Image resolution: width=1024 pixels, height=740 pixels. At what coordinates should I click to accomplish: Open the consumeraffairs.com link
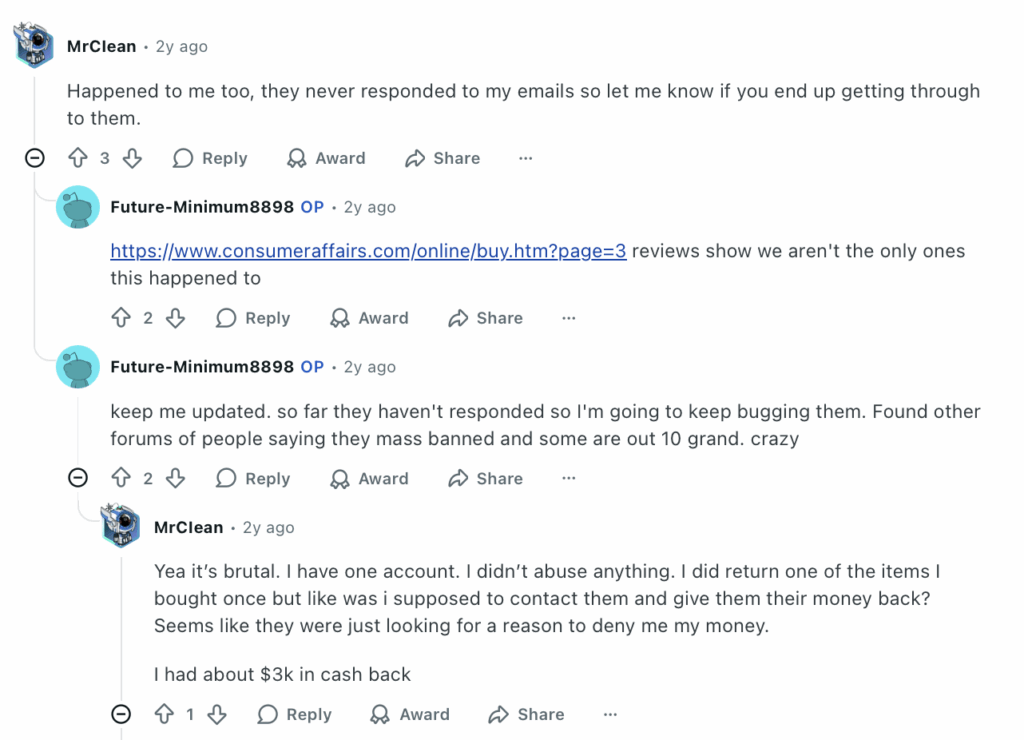pos(367,251)
